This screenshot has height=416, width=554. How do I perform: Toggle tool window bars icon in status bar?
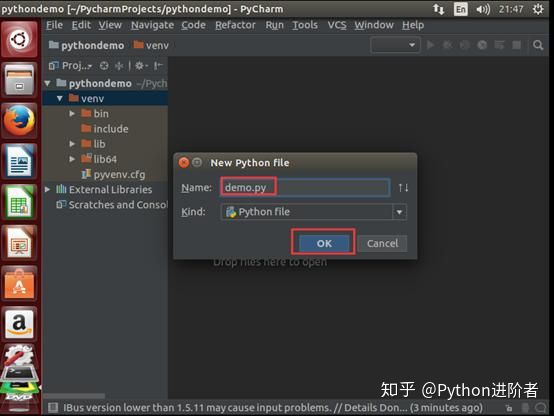[53, 408]
